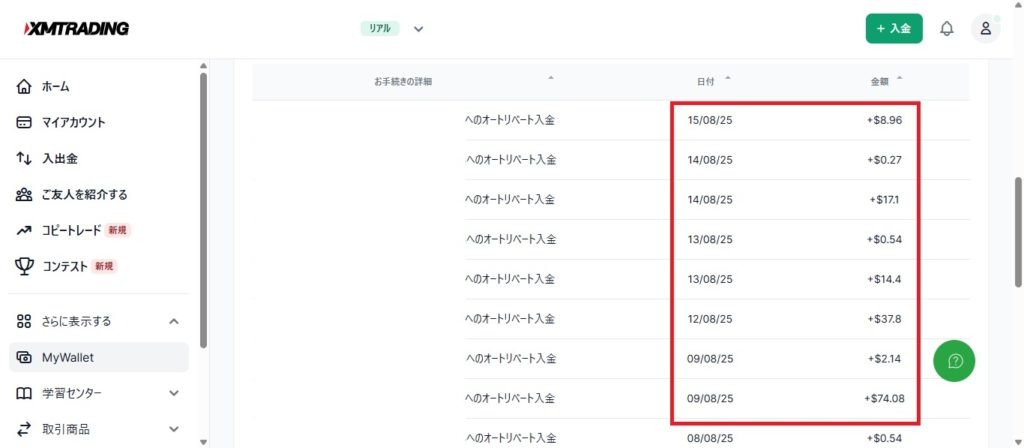Click the green help chat bubble
Viewport: 1024px width, 448px height.
[x=954, y=361]
